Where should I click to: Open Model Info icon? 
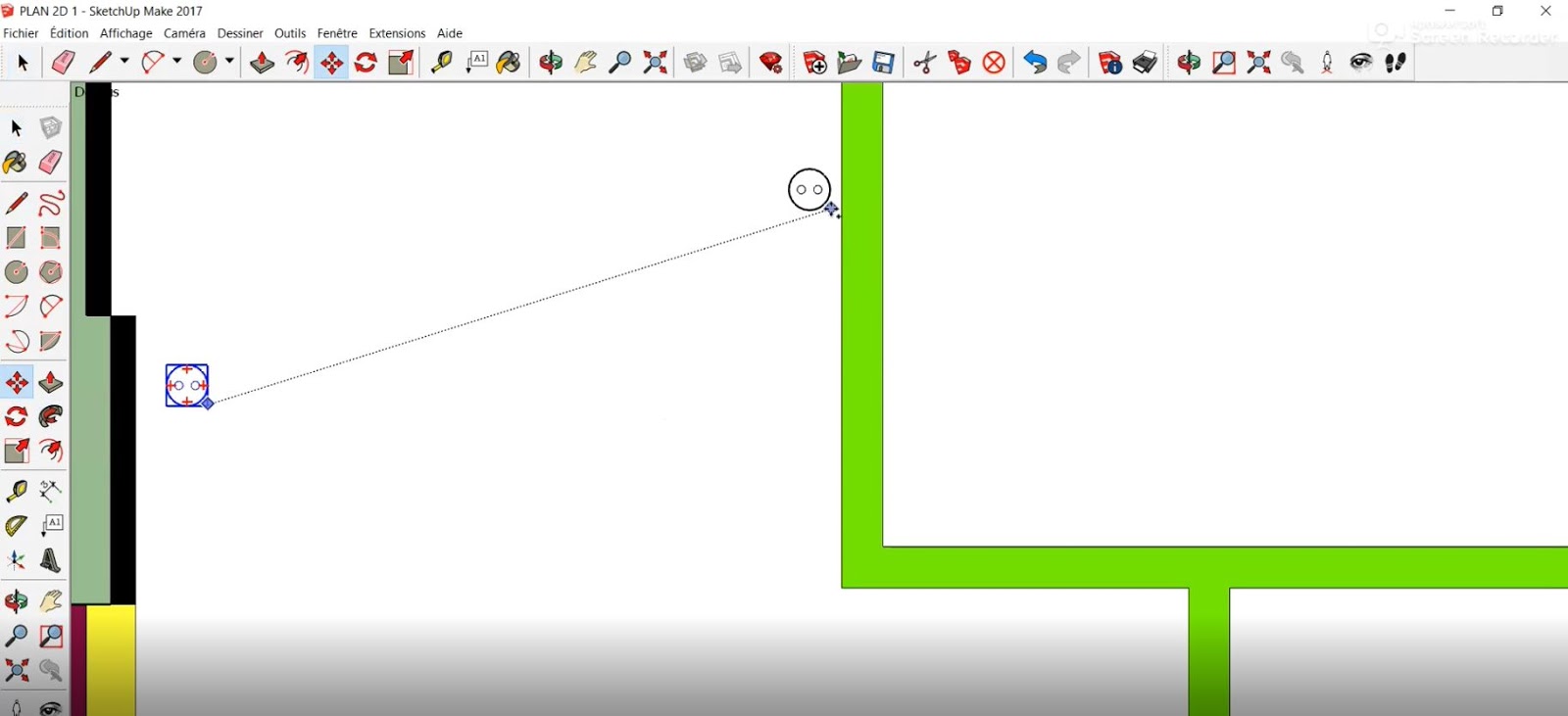point(1110,63)
